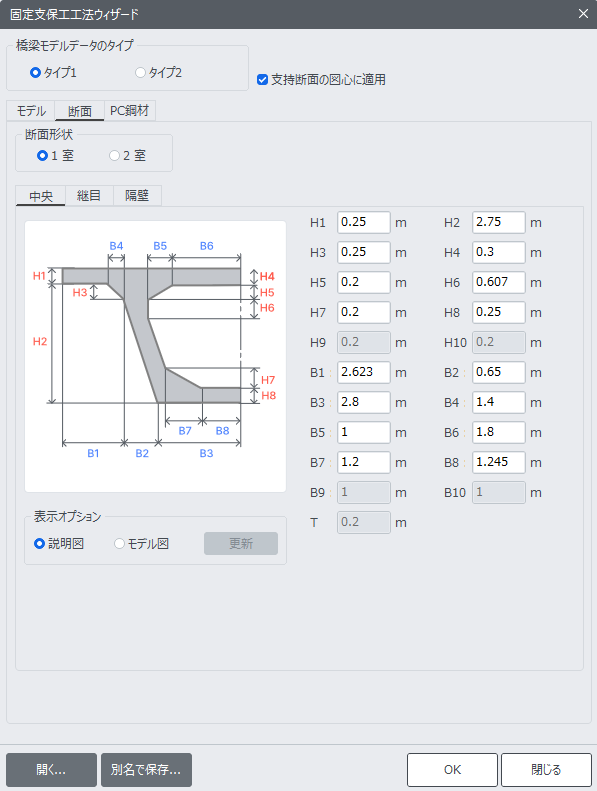Click the 開く... button

[x=51, y=770]
